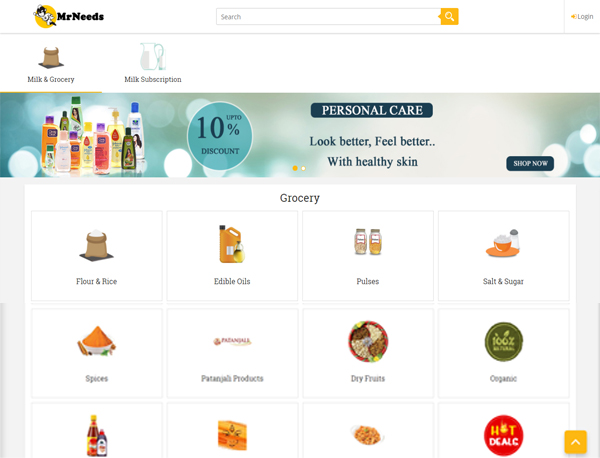Select the Edible Oils icon
Screen dimensions: 600x458
tap(232, 244)
